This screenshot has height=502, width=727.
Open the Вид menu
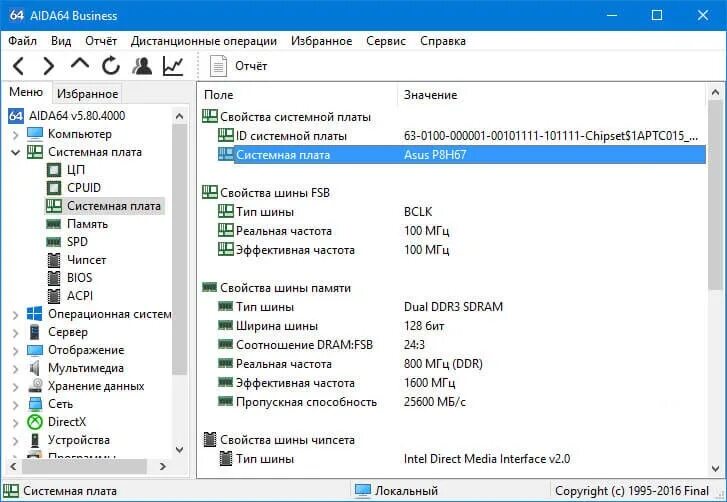coord(61,41)
